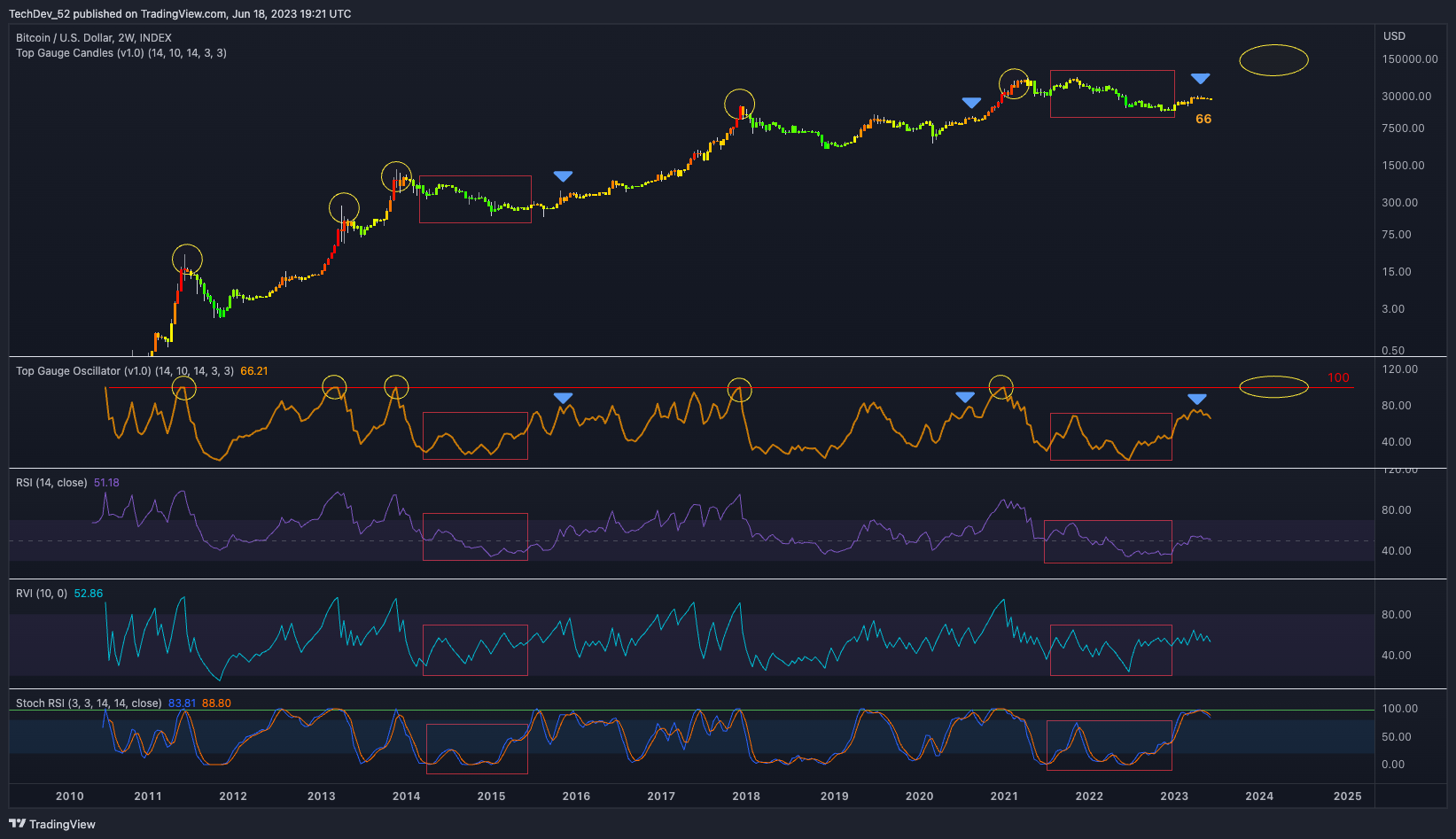Click the orange 66 price label on right scale

(x=1203, y=118)
